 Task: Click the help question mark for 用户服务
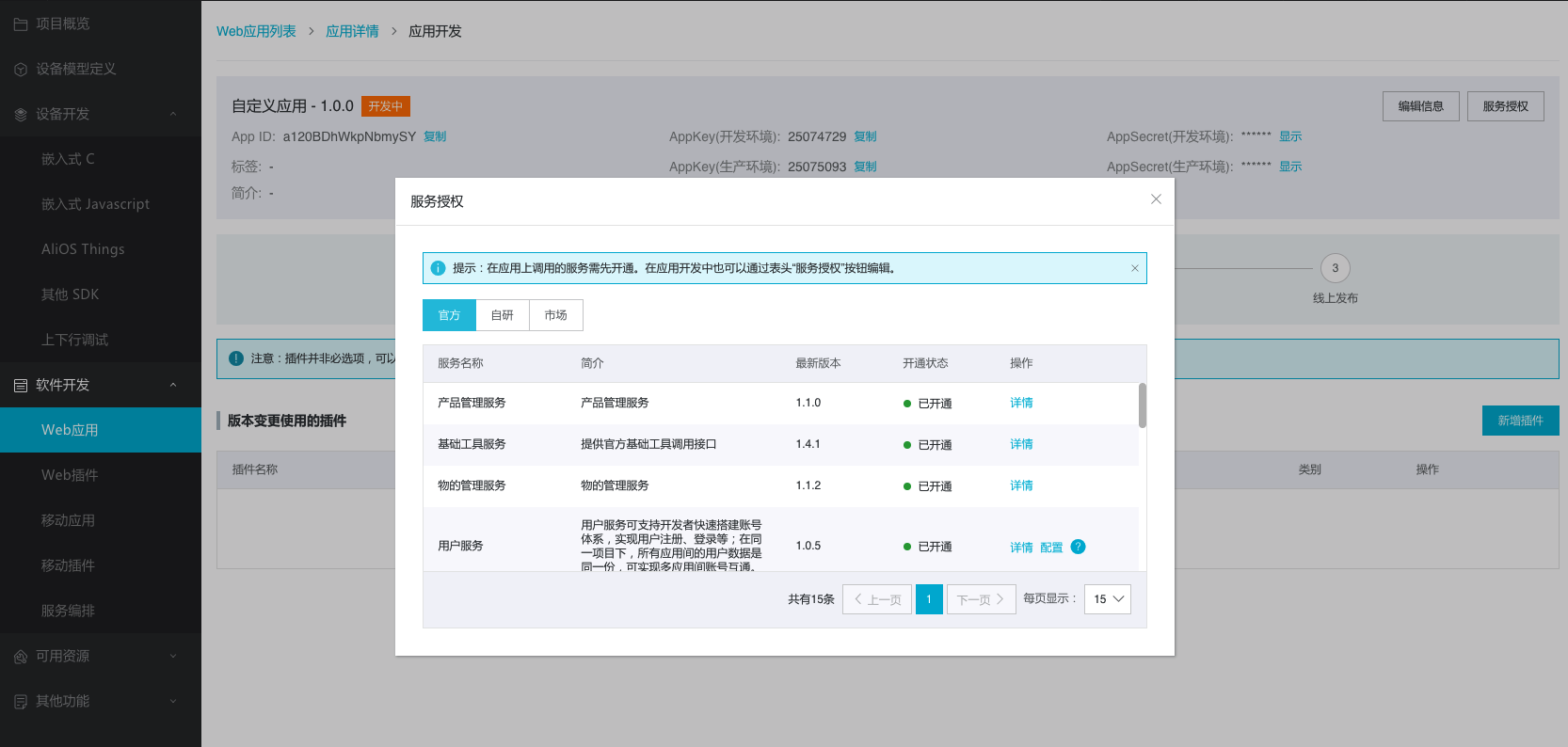coord(1079,547)
